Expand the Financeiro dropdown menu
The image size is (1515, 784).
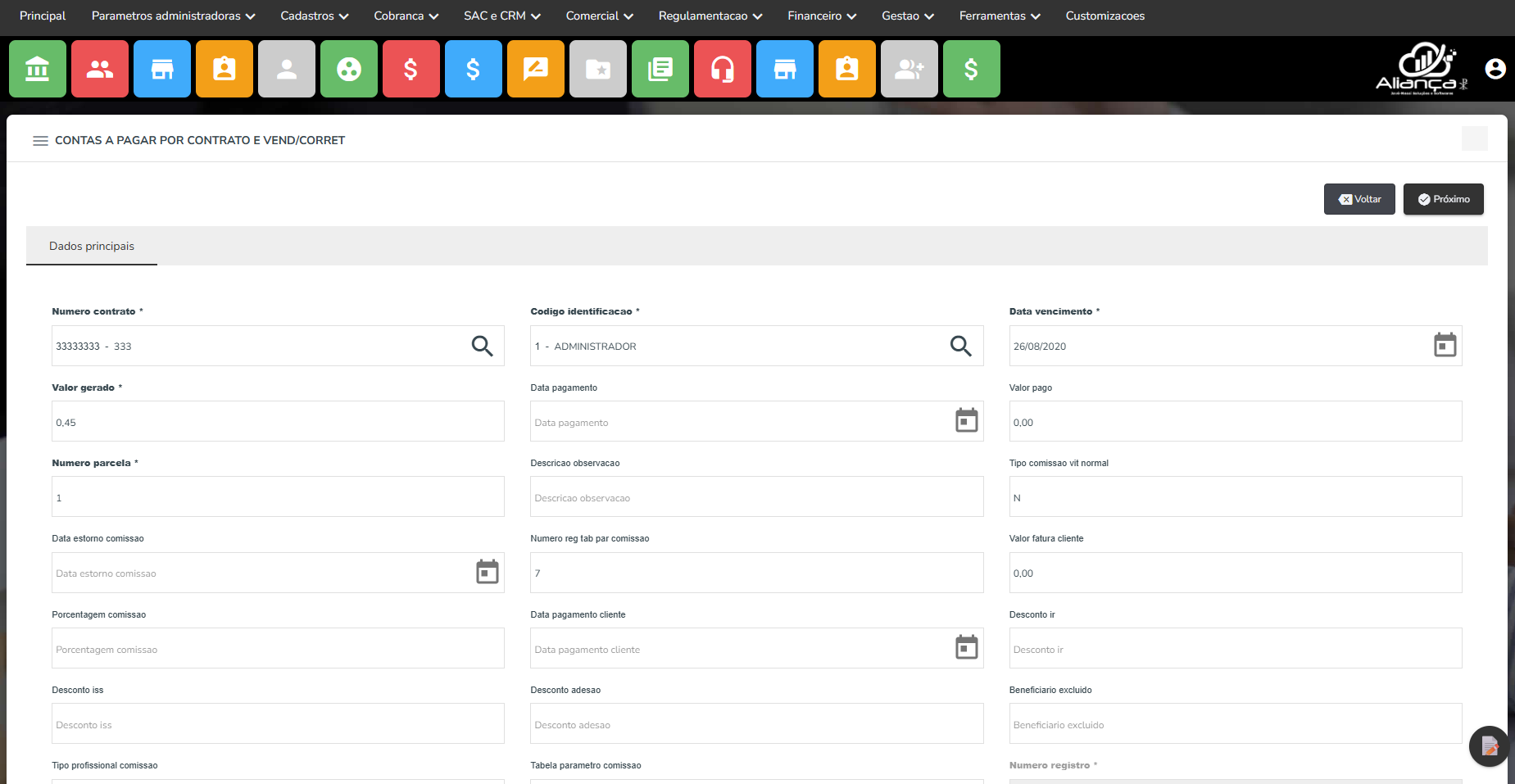click(821, 16)
